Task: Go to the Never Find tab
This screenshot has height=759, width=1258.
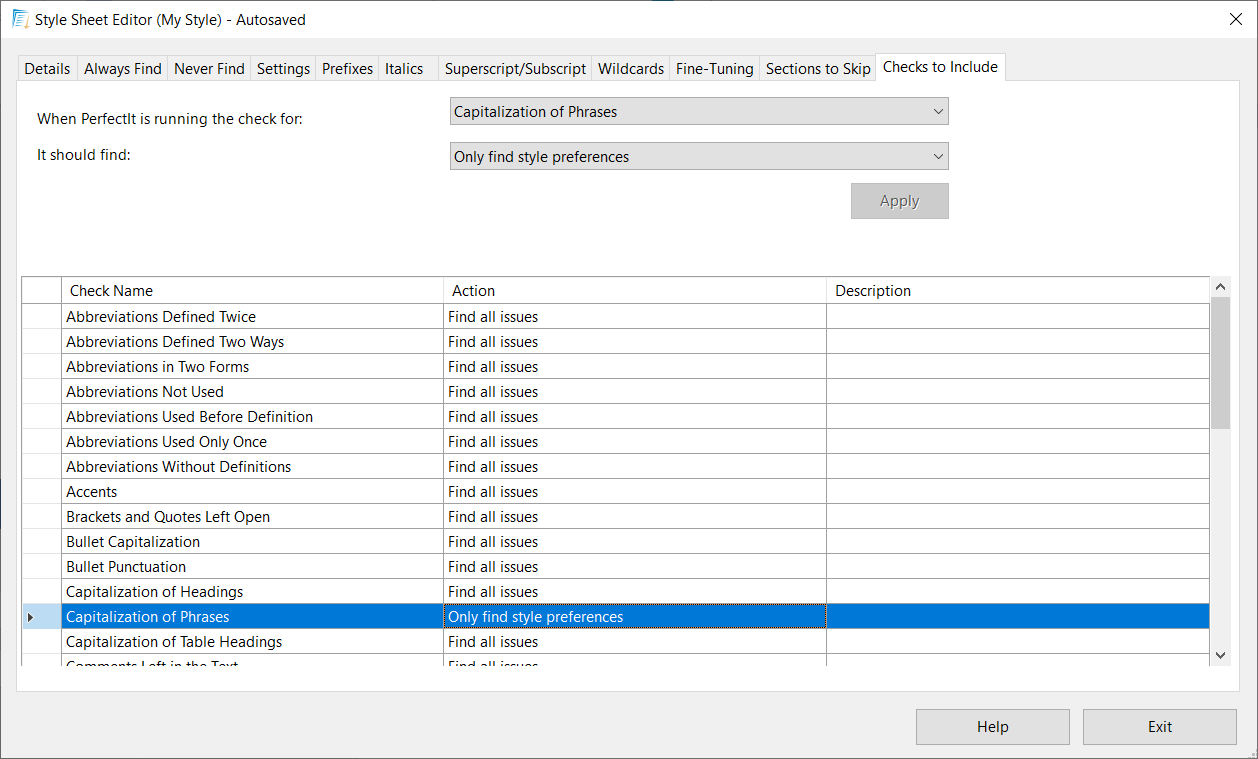Action: (x=209, y=69)
